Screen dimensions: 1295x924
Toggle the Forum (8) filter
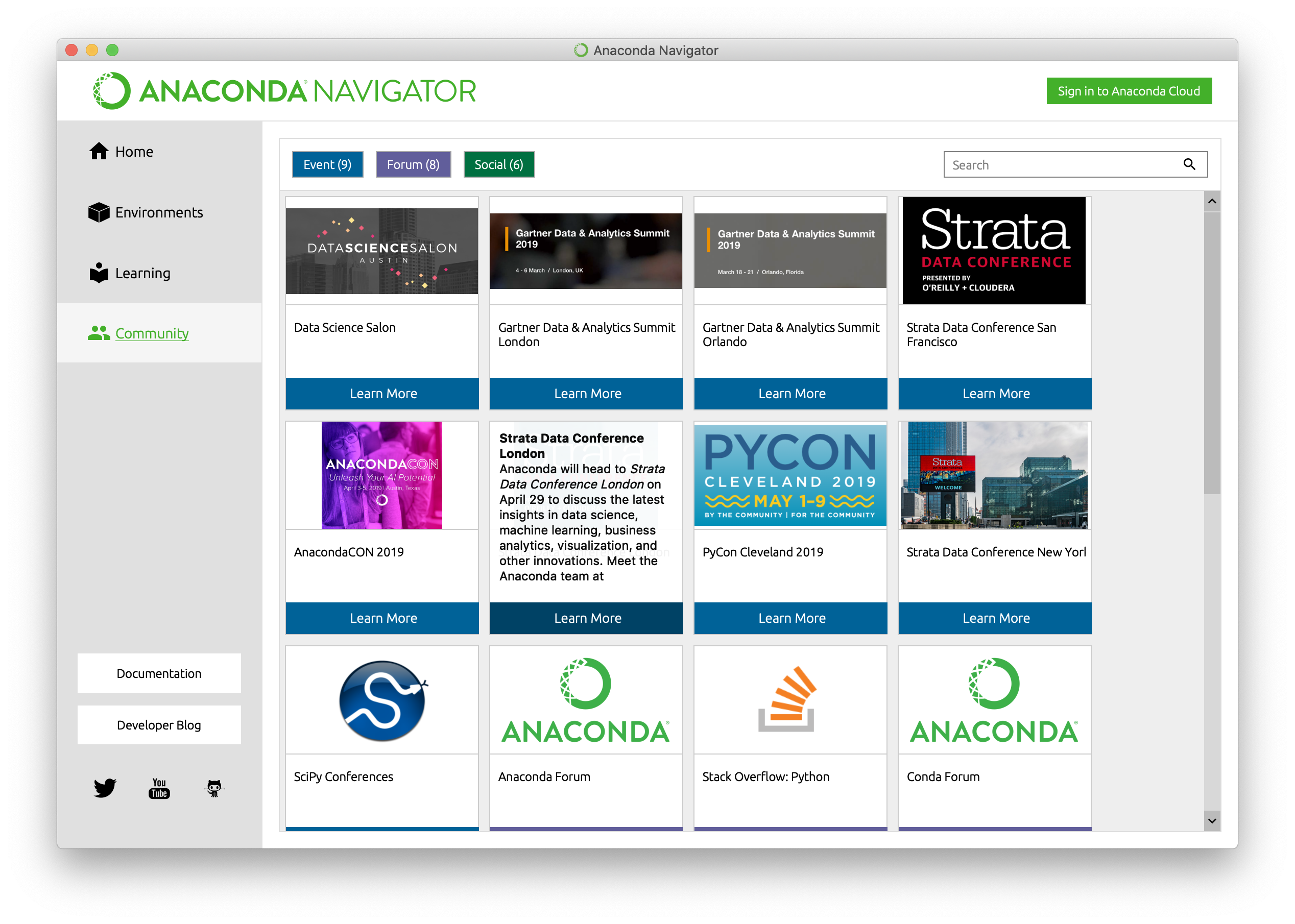tap(413, 164)
